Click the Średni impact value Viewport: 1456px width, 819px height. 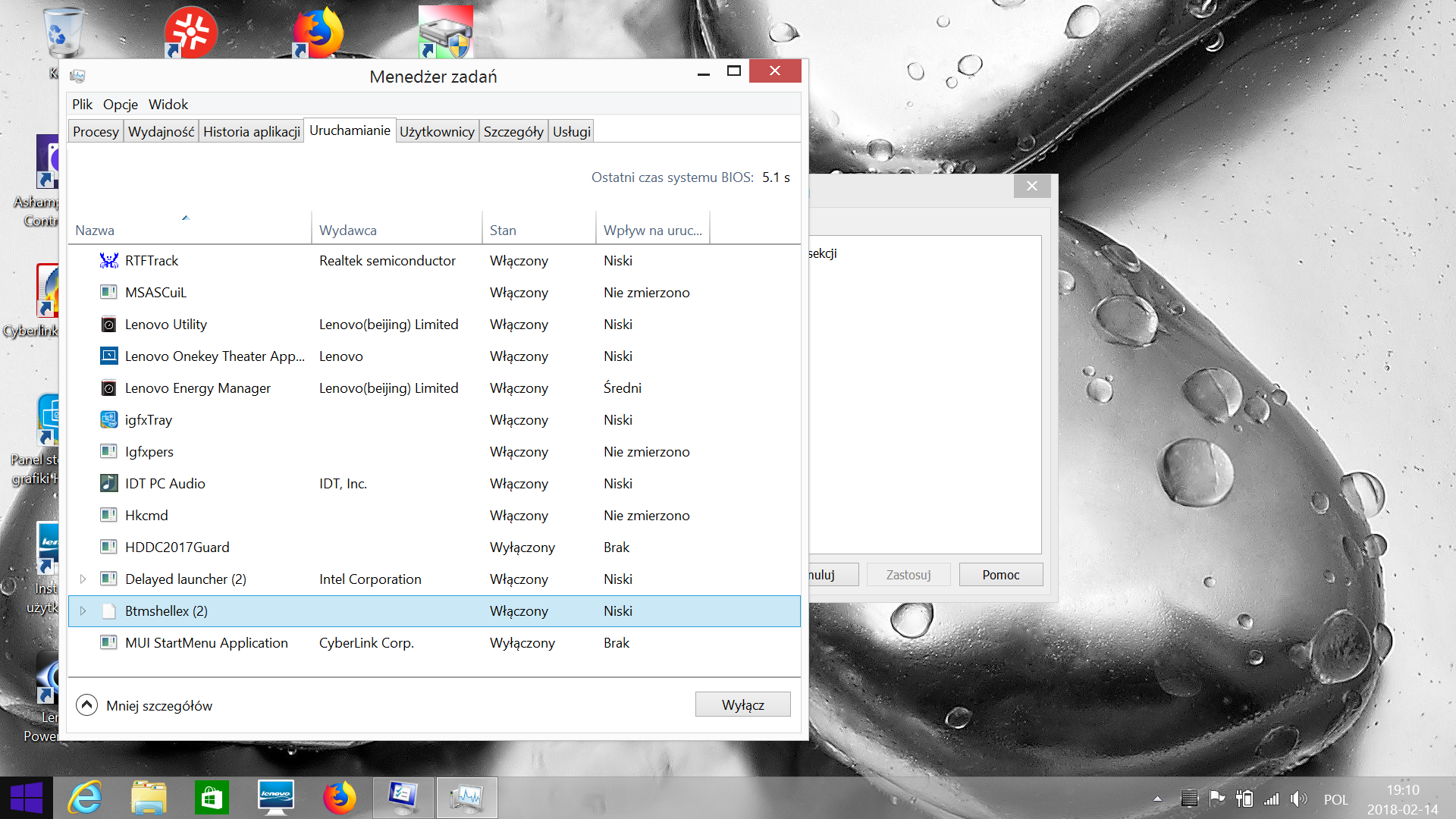click(622, 388)
